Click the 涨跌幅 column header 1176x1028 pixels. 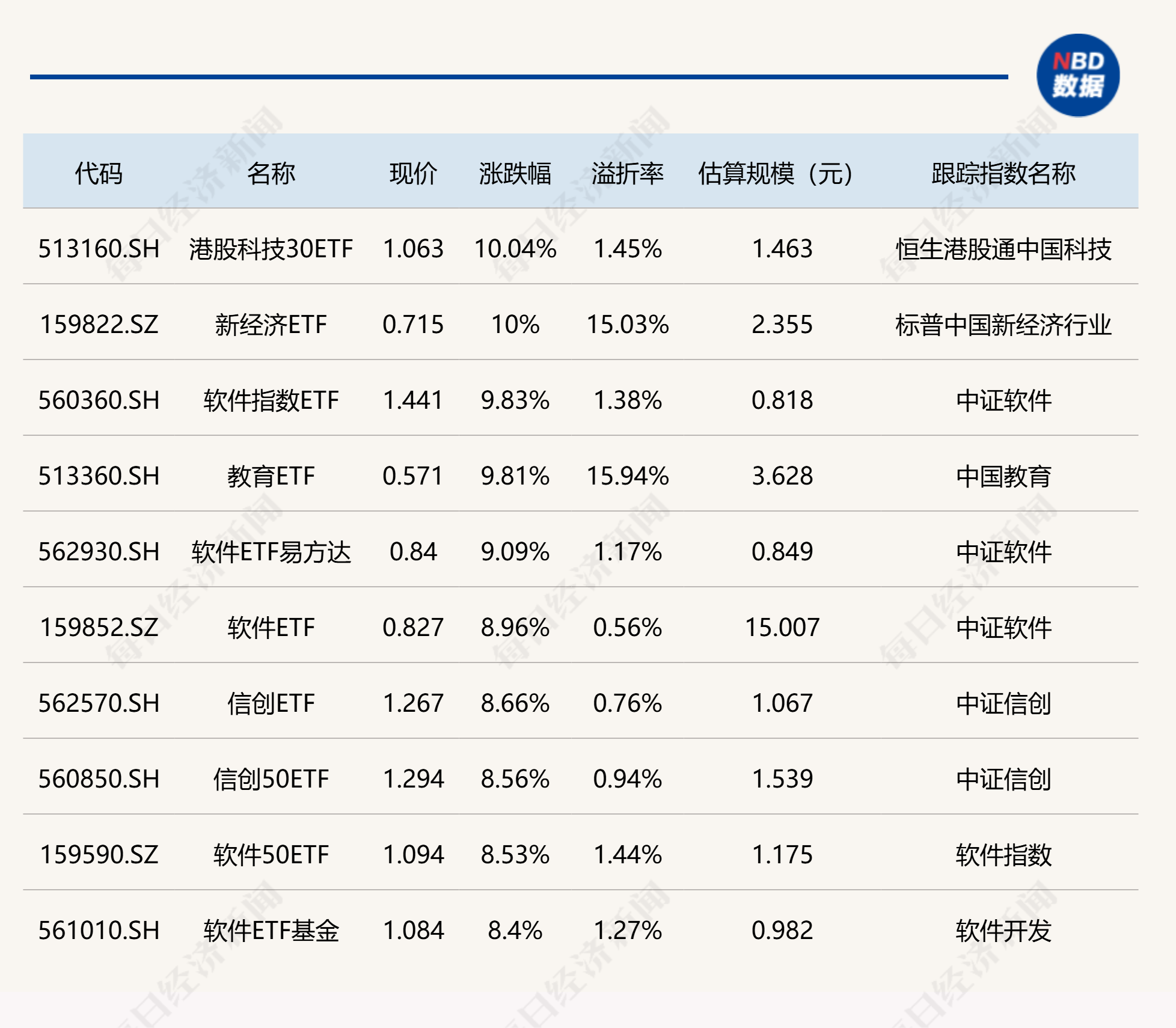click(x=515, y=174)
